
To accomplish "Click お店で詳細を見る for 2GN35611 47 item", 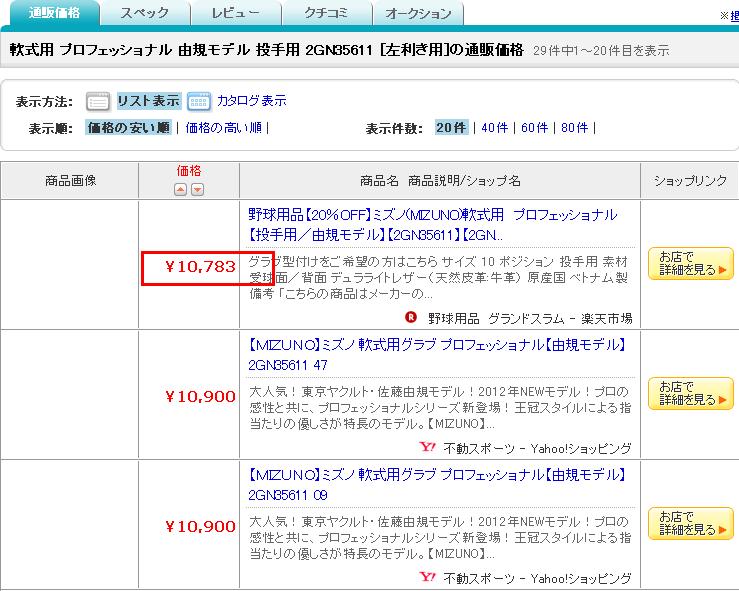I will [690, 394].
